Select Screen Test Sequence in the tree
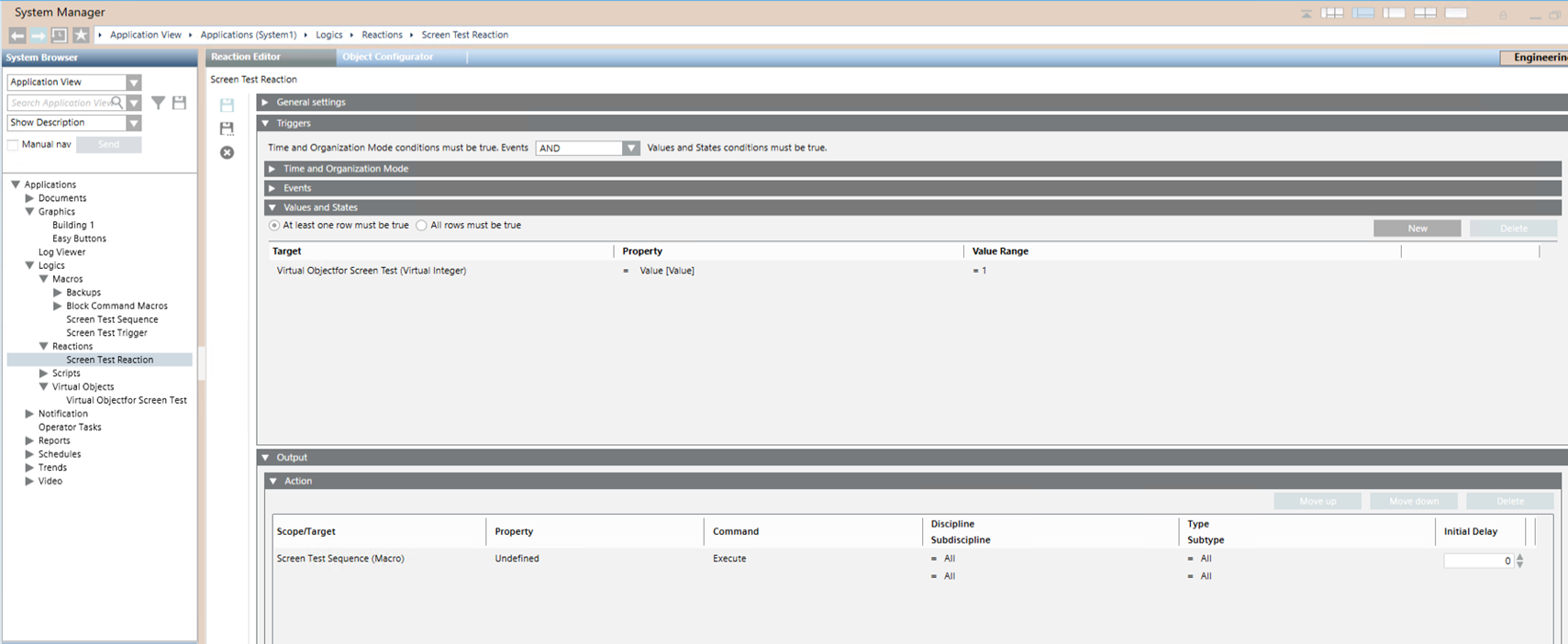The image size is (1568, 644). 112,319
